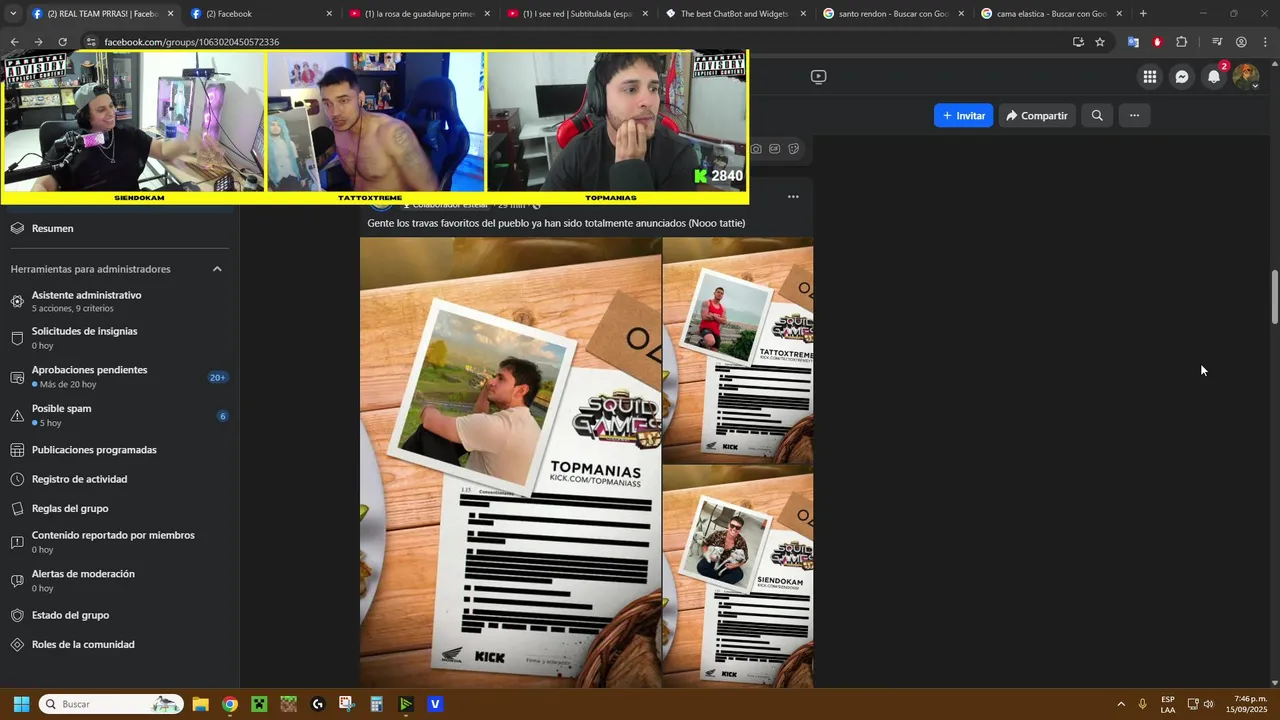The height and width of the screenshot is (720, 1280).
Task: Open the red ad-blocker extension icon
Action: tap(1157, 42)
